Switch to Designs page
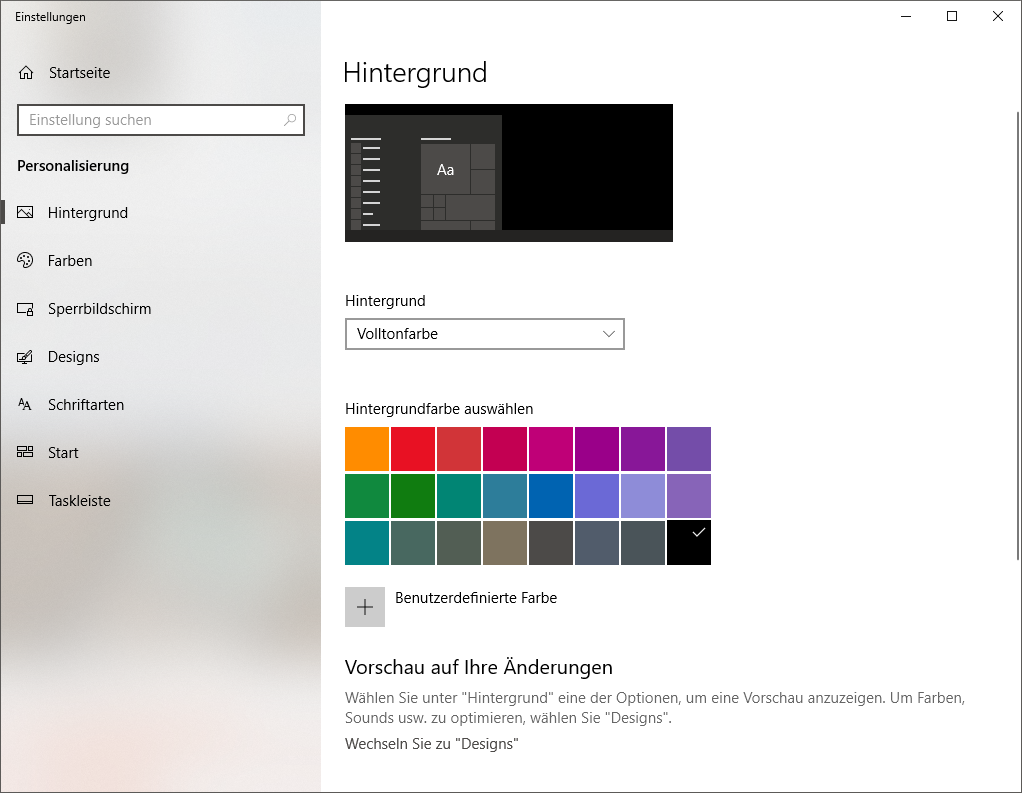The width and height of the screenshot is (1022, 793). [x=160, y=356]
